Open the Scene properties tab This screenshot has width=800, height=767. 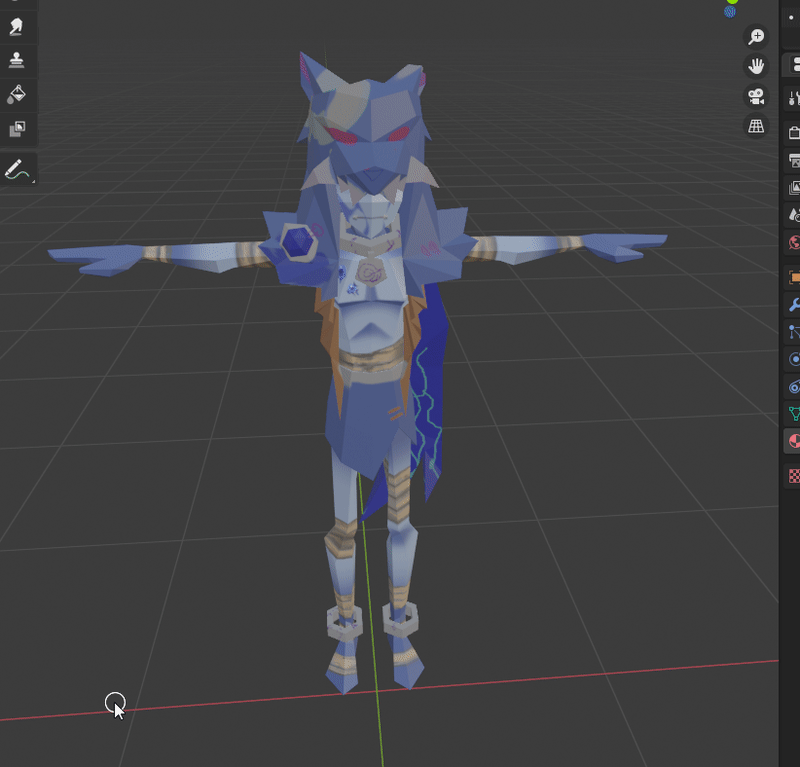coord(793,215)
